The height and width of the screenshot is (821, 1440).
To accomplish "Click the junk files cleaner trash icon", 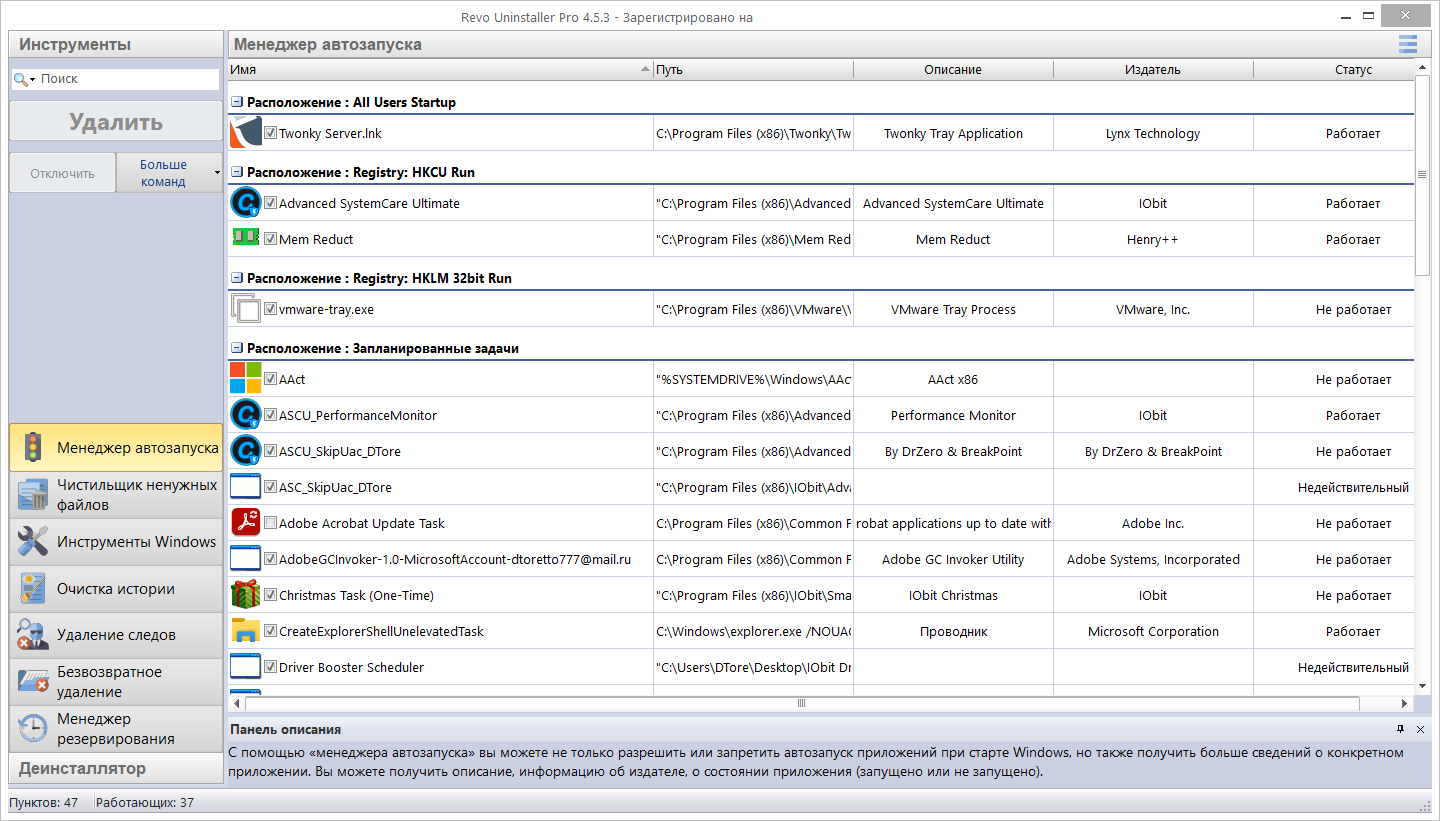I will click(x=33, y=495).
